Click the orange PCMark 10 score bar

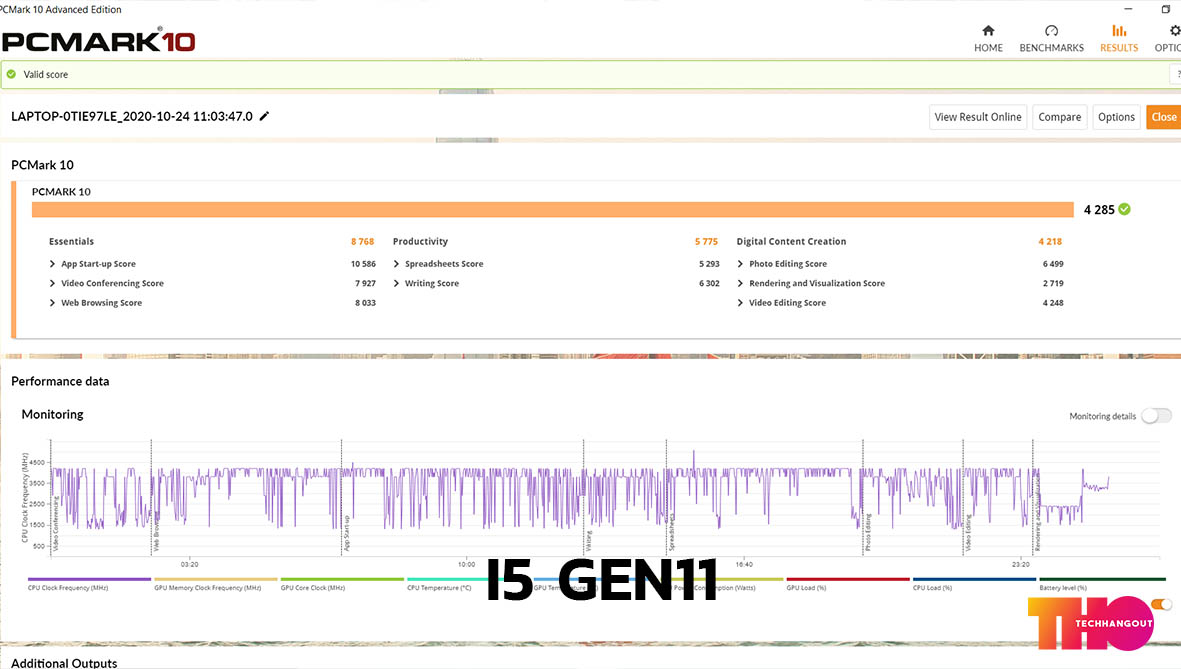tap(552, 209)
